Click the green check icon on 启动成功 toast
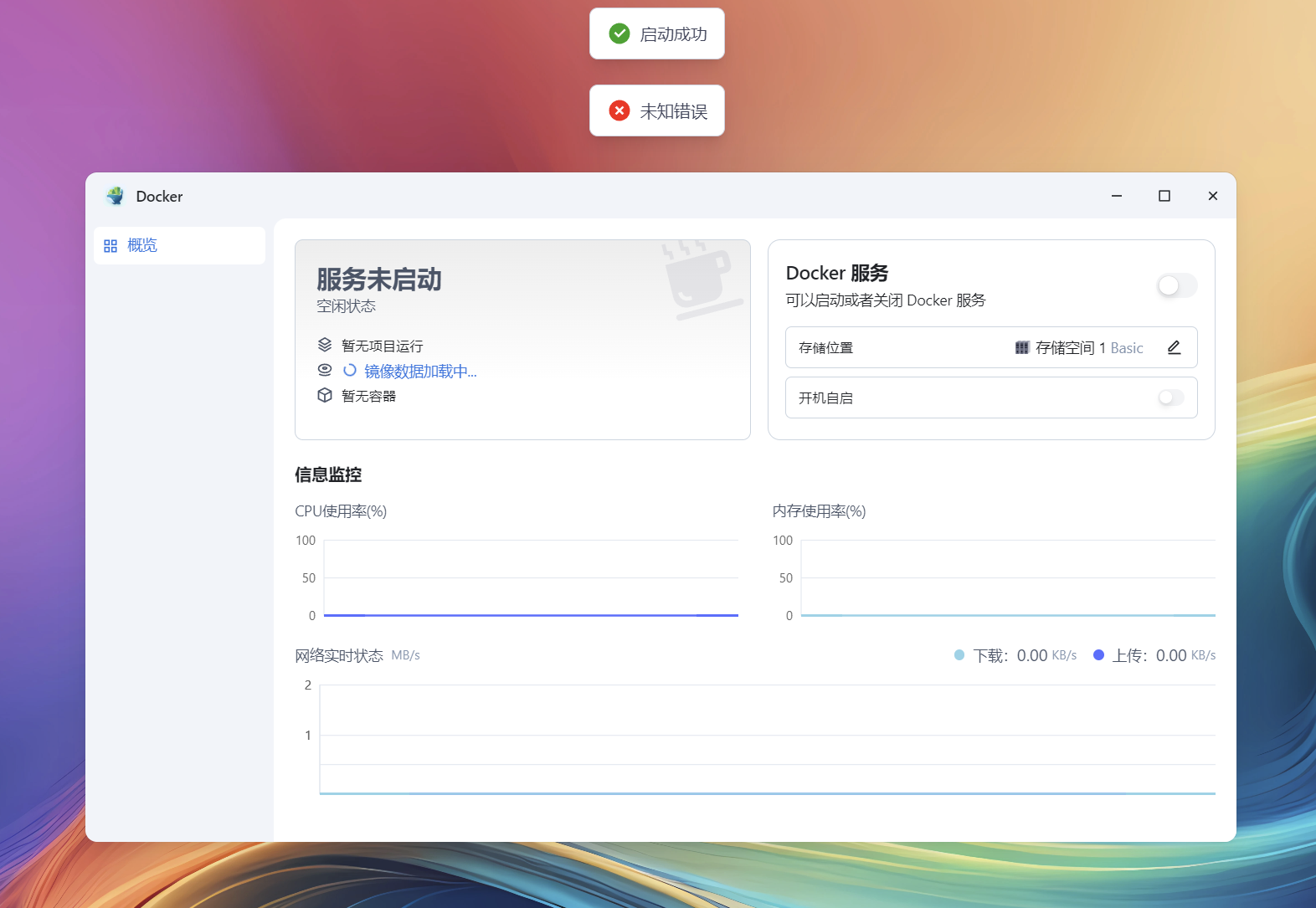The image size is (1316, 908). pos(619,33)
